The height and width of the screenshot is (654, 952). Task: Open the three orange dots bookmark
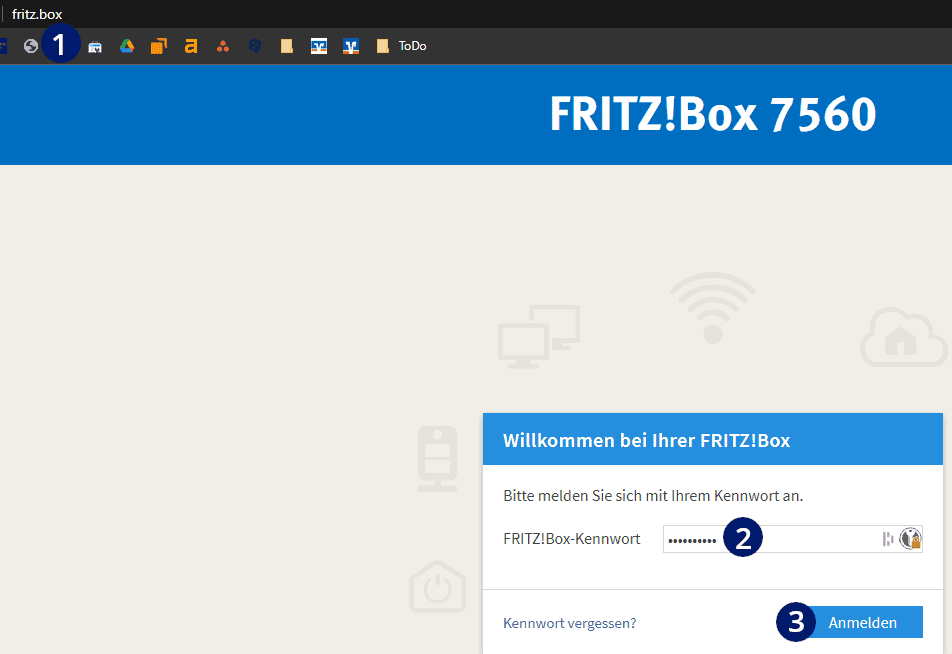coord(223,46)
